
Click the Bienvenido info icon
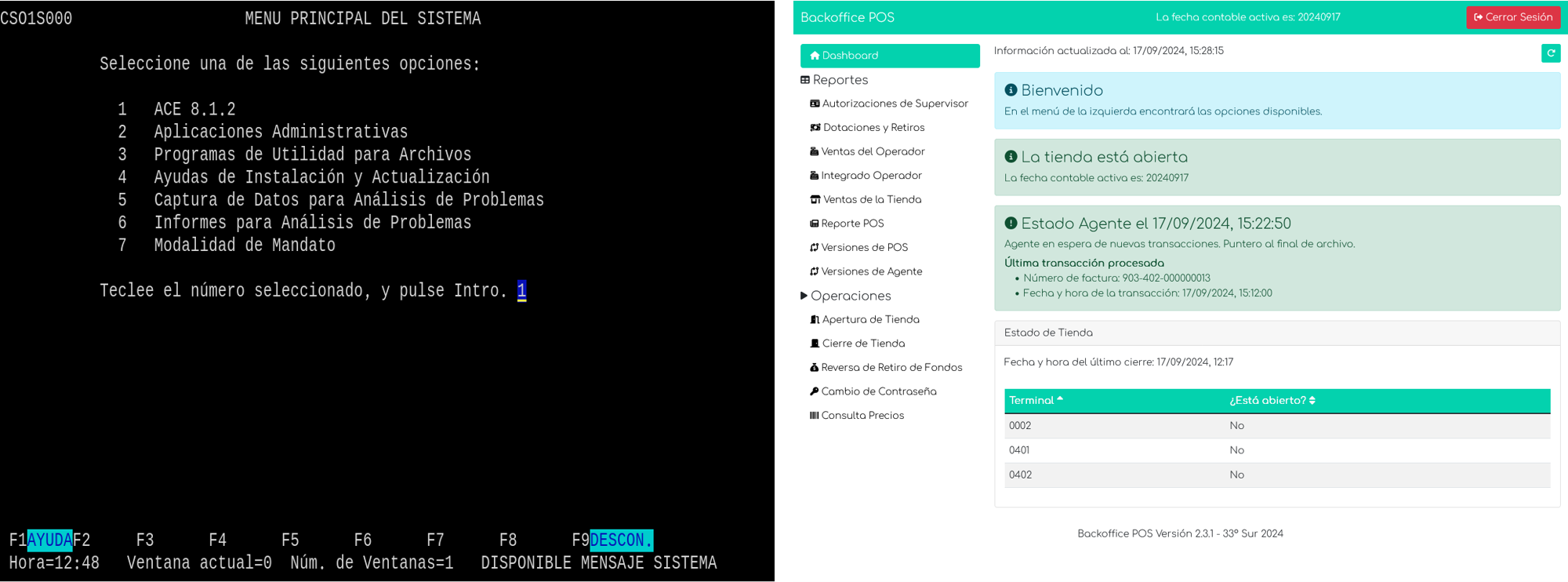point(1011,90)
